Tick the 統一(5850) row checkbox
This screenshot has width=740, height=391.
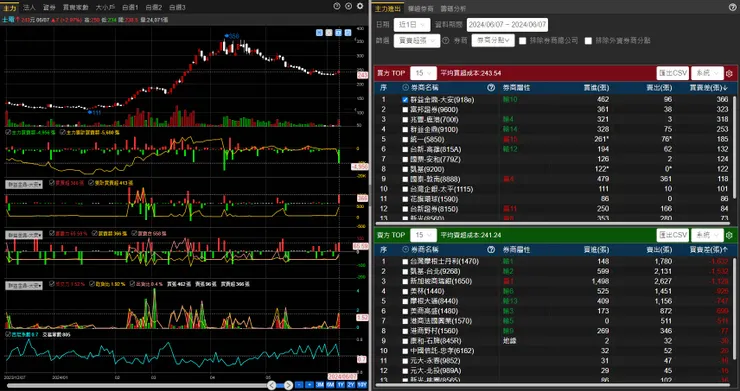pyautogui.click(x=405, y=139)
